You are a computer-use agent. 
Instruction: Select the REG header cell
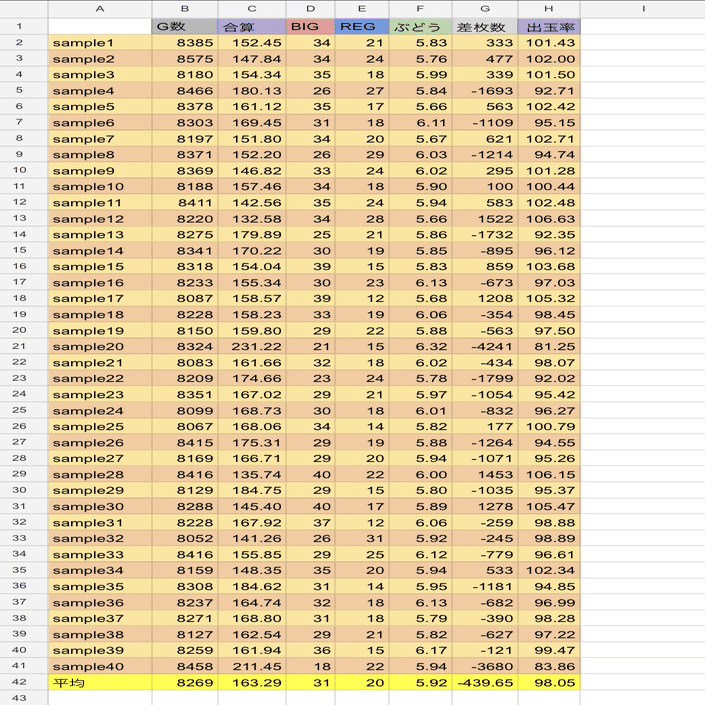click(362, 27)
